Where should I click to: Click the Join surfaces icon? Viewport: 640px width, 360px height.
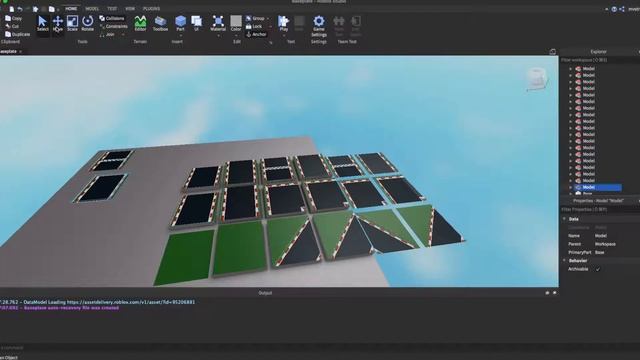pyautogui.click(x=102, y=35)
